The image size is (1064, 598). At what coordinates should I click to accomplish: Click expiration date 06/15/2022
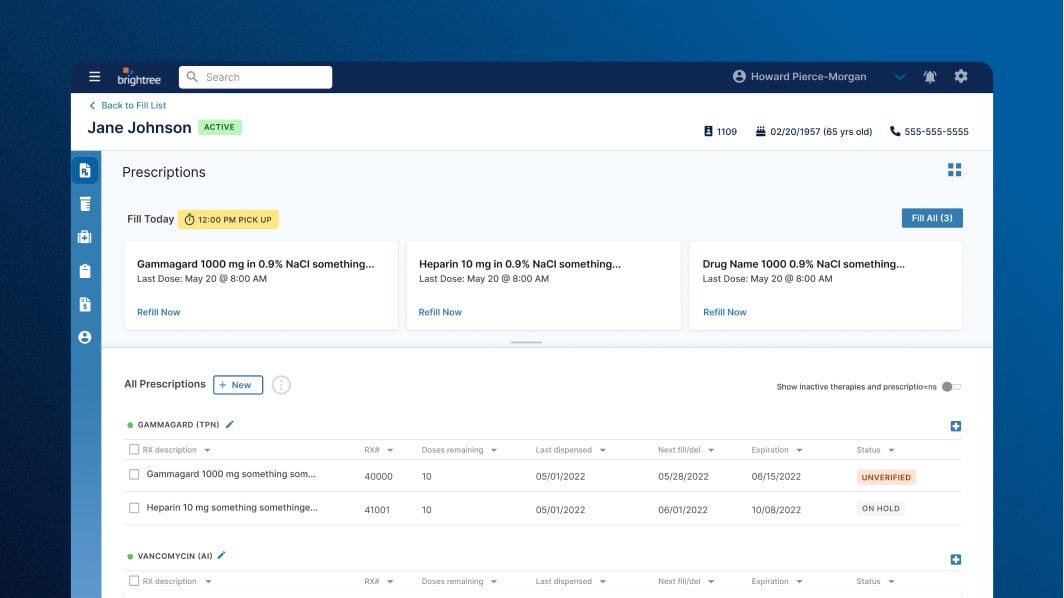pos(776,476)
